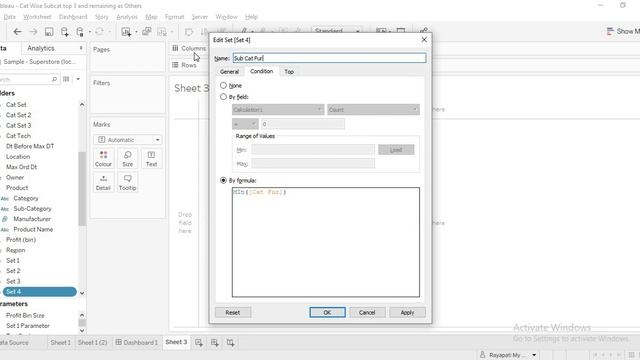Switch to the General tab

(x=229, y=71)
